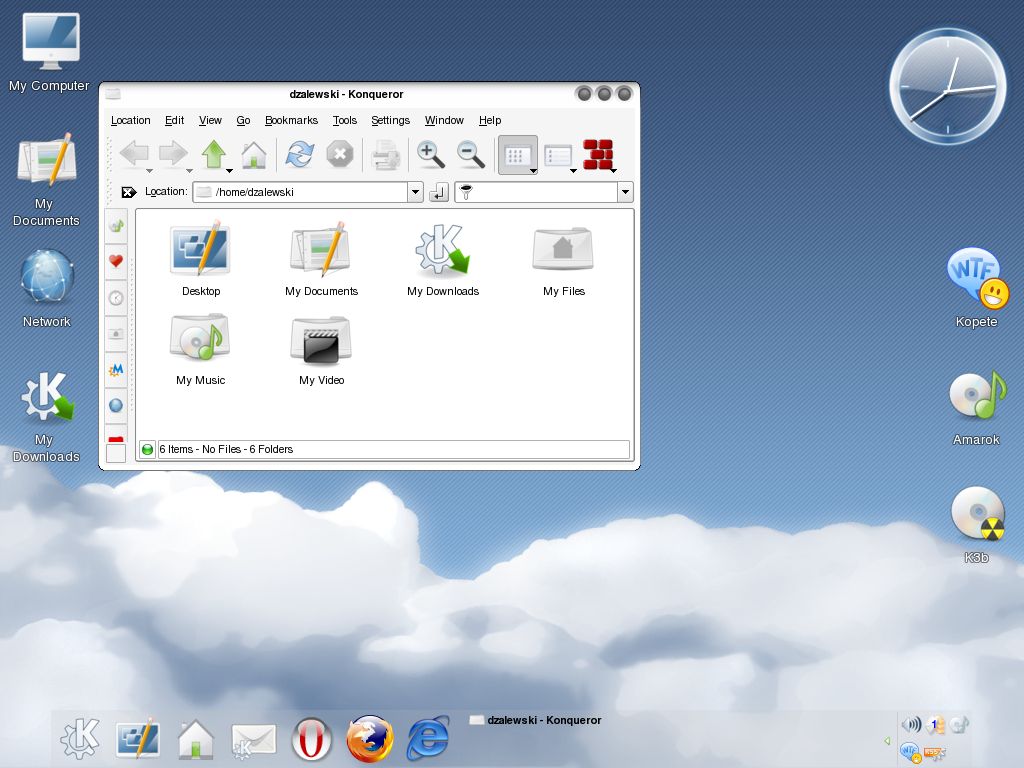Image resolution: width=1024 pixels, height=768 pixels.
Task: Open the volume speaker tray icon
Action: tap(911, 724)
